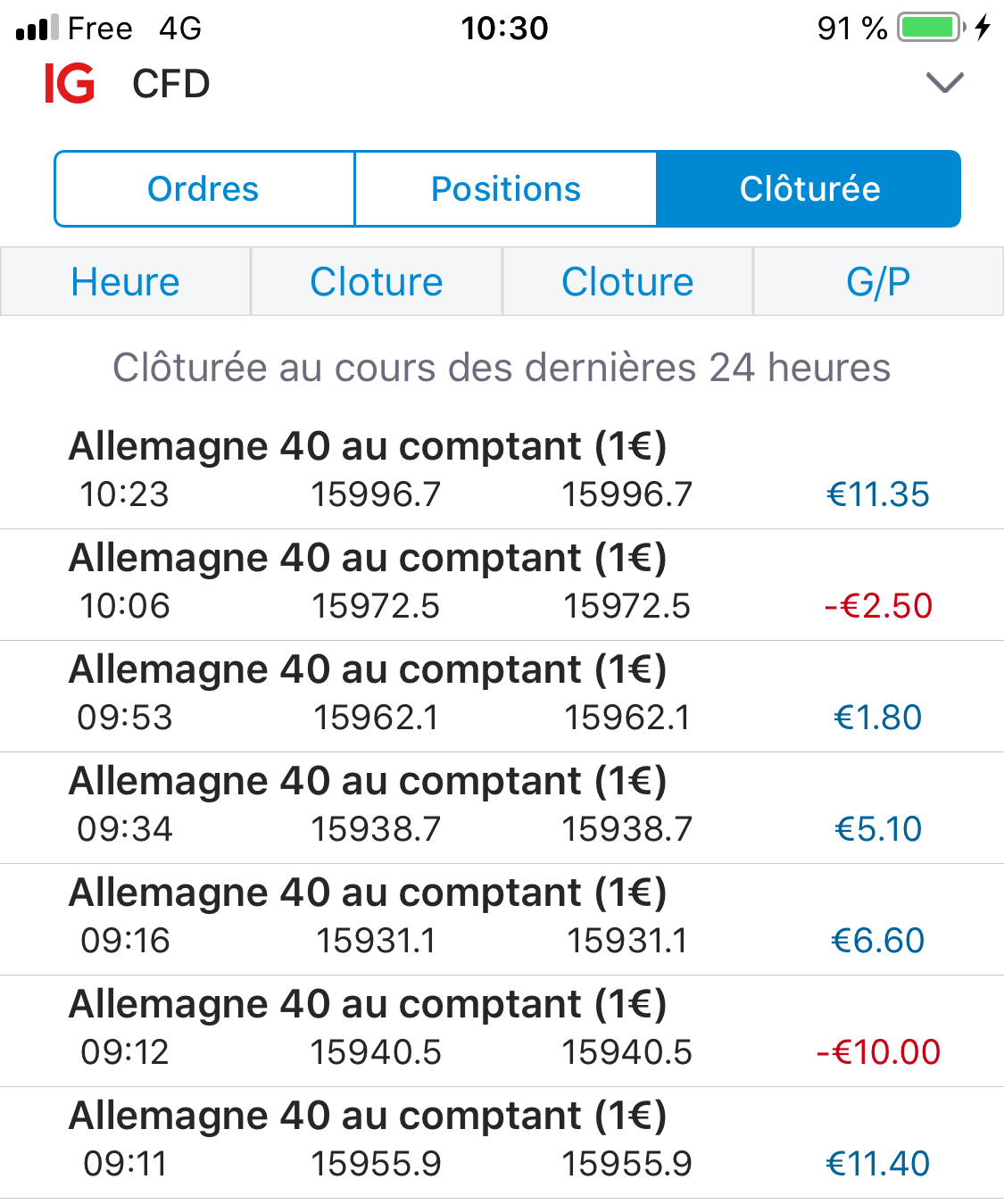The height and width of the screenshot is (1204, 1004).
Task: Open the trade closed at 10:06
Action: 502,583
